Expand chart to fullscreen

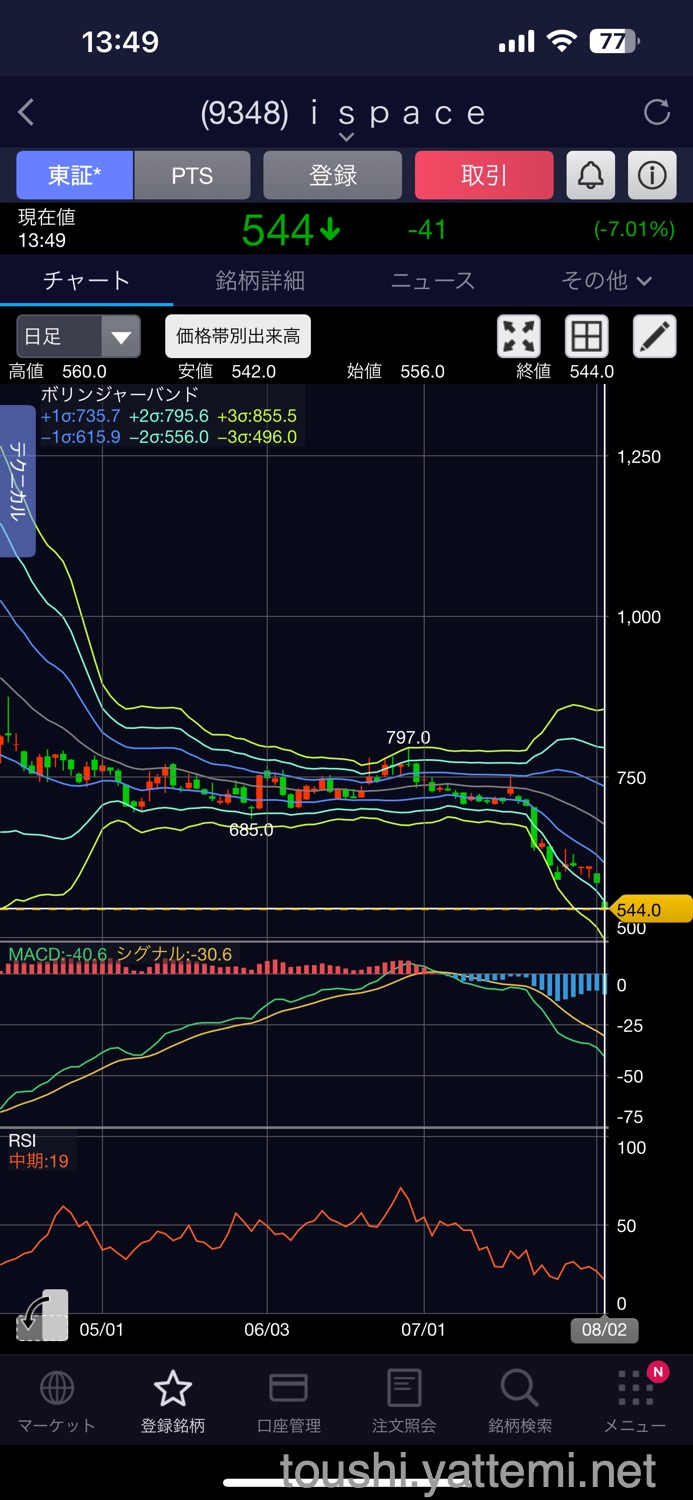pos(519,337)
